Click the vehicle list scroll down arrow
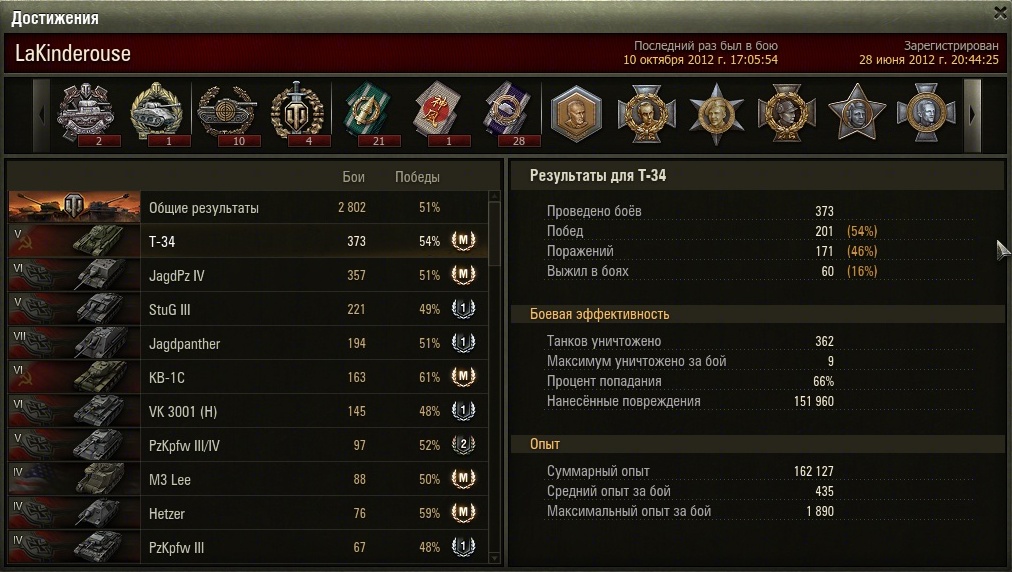 coord(494,557)
